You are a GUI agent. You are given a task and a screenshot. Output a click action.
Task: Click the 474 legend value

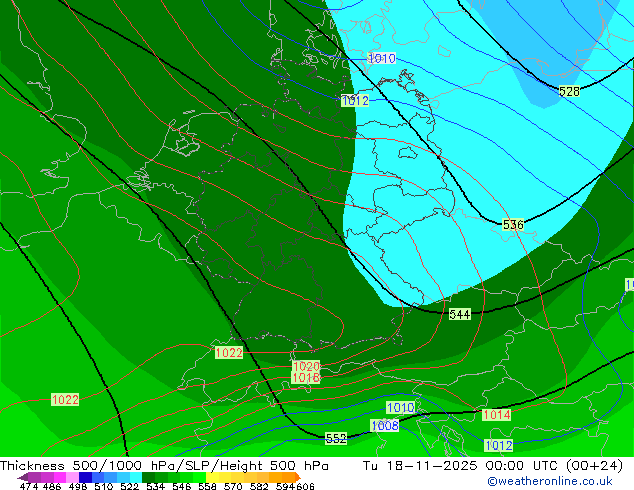29,486
